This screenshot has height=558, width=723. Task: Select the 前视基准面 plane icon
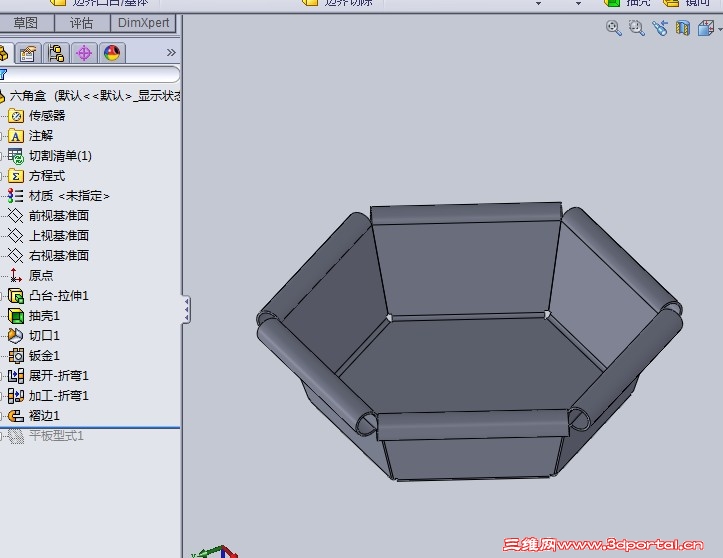[x=16, y=216]
